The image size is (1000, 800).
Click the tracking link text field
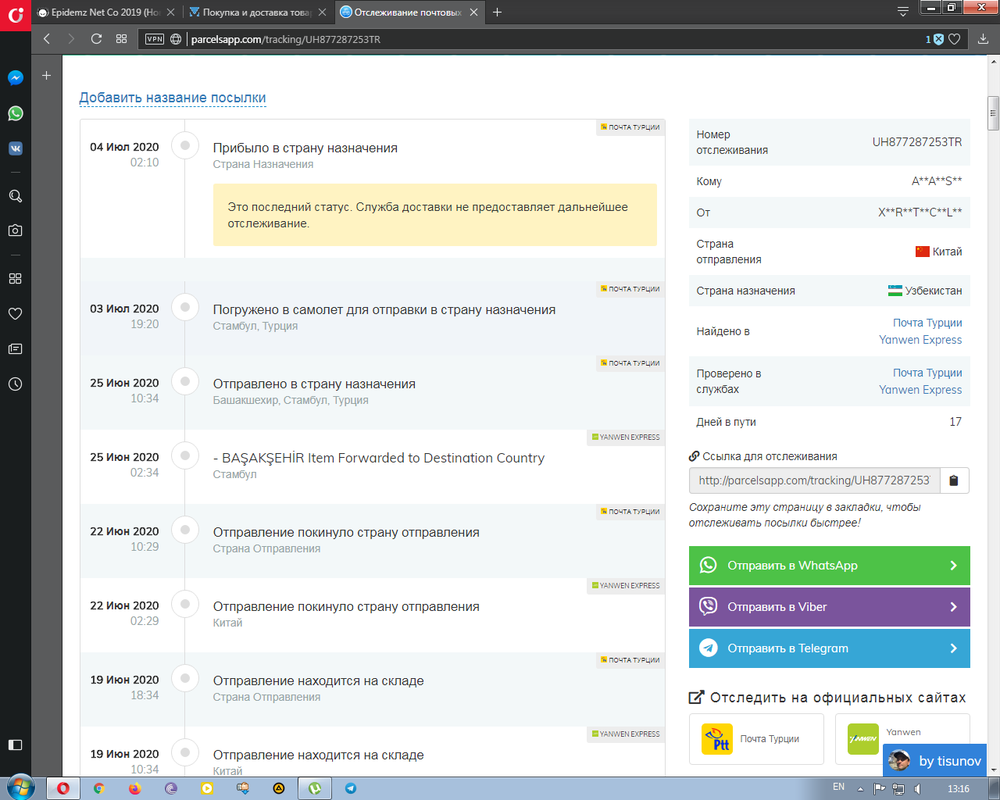(814, 481)
